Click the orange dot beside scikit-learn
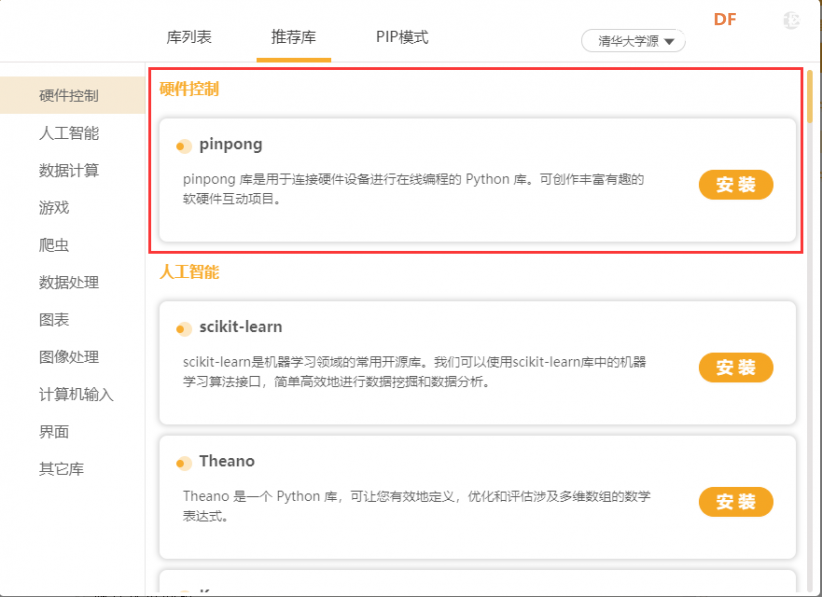 click(183, 329)
